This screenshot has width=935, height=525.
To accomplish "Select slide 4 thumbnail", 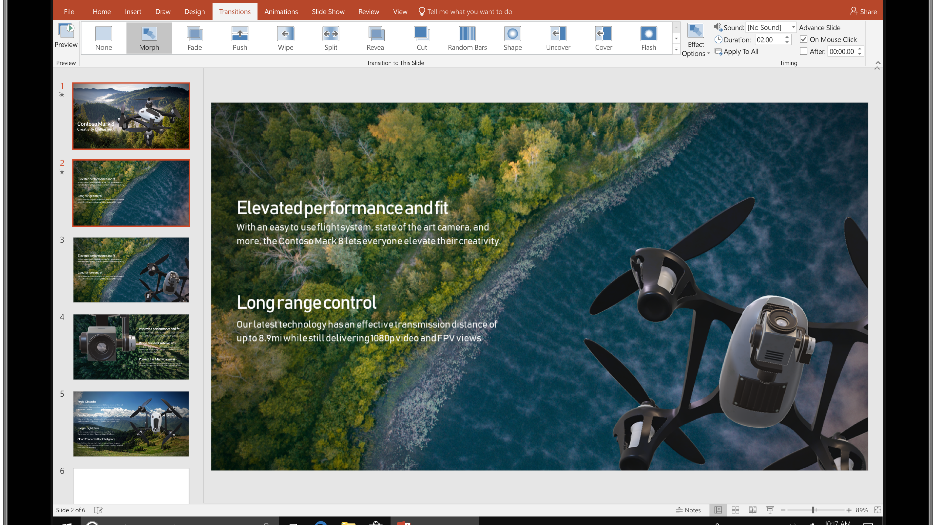I will pyautogui.click(x=130, y=347).
